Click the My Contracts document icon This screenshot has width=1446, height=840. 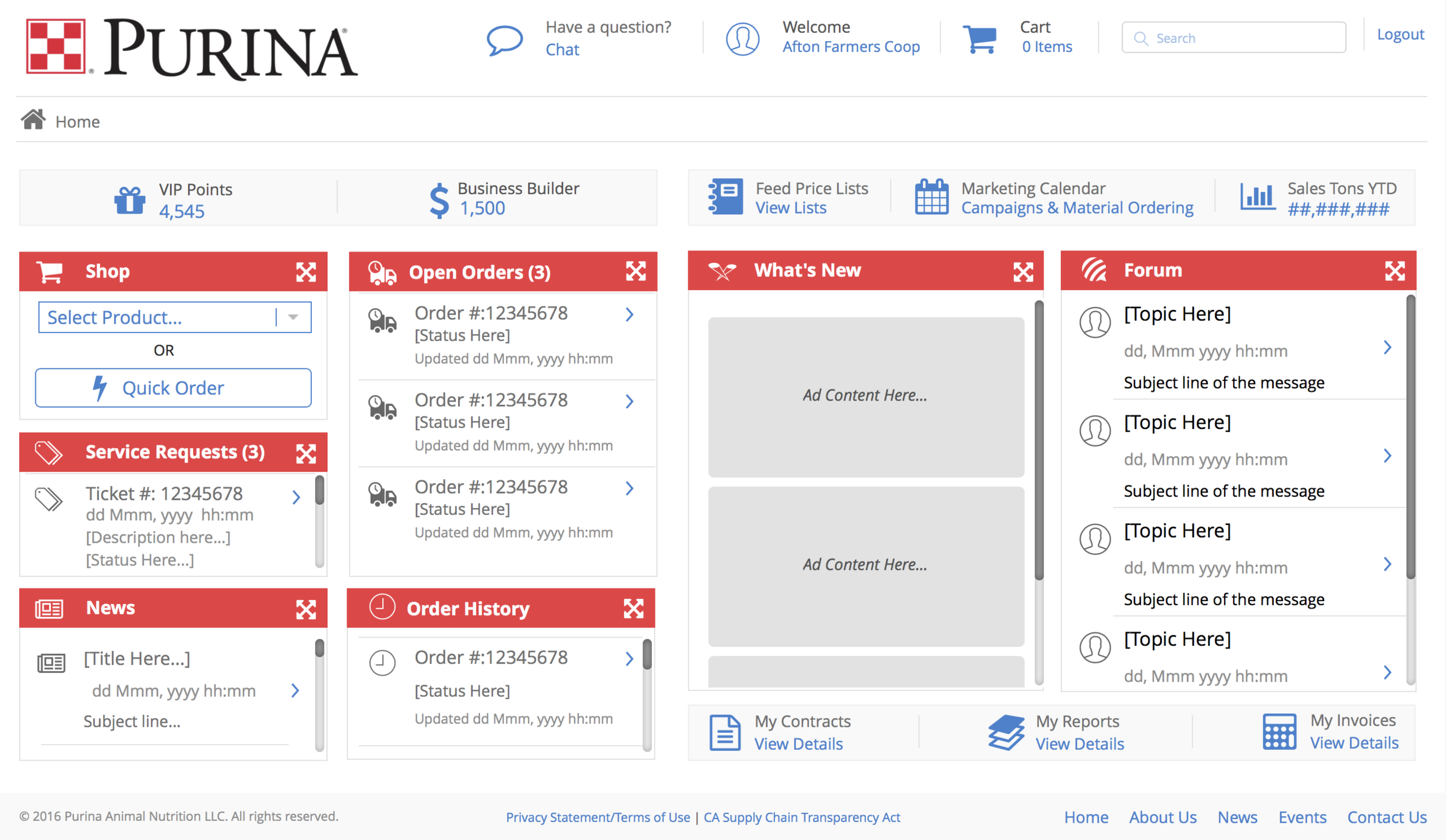(x=725, y=732)
